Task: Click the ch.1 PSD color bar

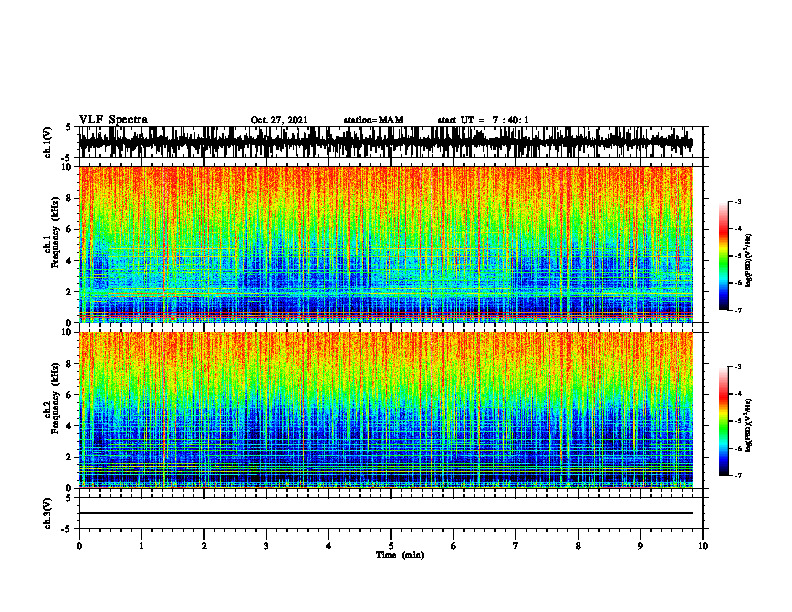Action: (x=724, y=256)
